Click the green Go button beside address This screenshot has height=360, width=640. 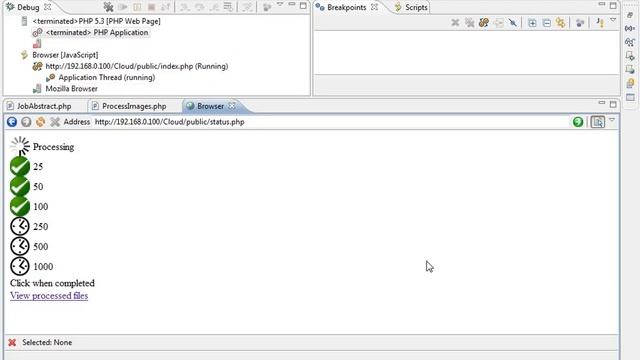pos(578,122)
